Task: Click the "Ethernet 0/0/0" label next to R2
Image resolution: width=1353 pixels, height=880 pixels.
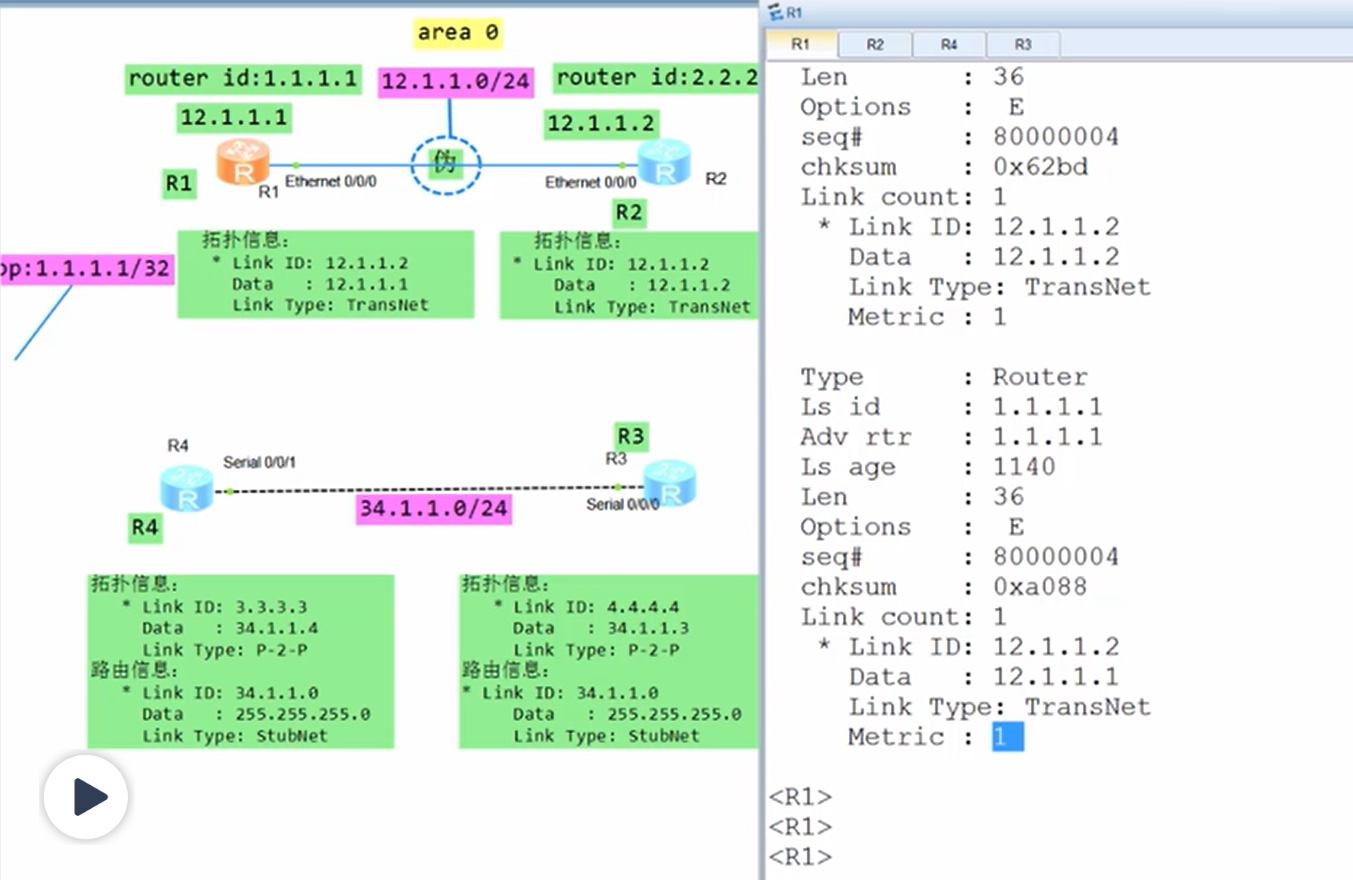Action: pos(590,182)
